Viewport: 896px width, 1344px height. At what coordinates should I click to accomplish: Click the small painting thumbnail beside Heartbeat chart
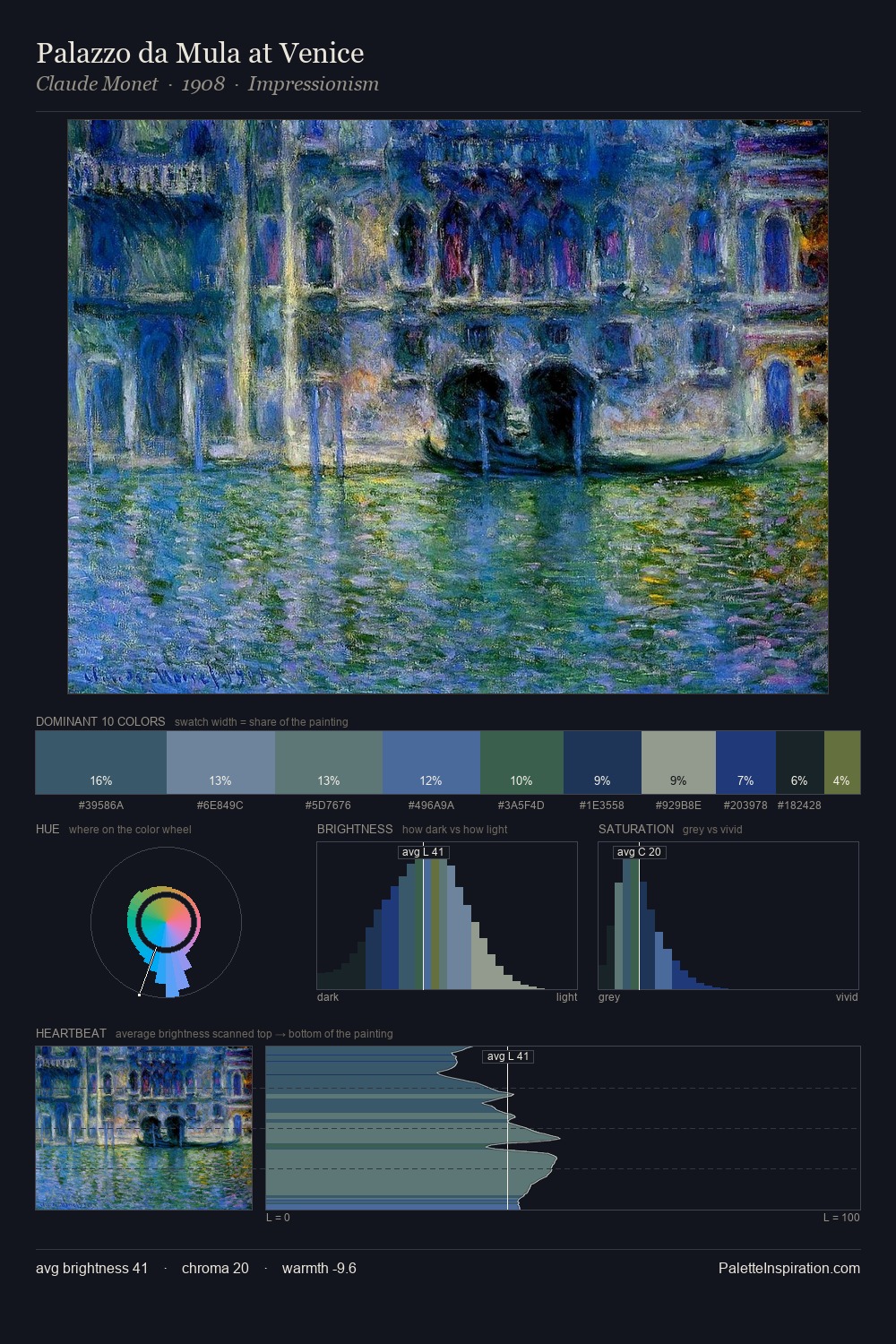(x=143, y=1128)
